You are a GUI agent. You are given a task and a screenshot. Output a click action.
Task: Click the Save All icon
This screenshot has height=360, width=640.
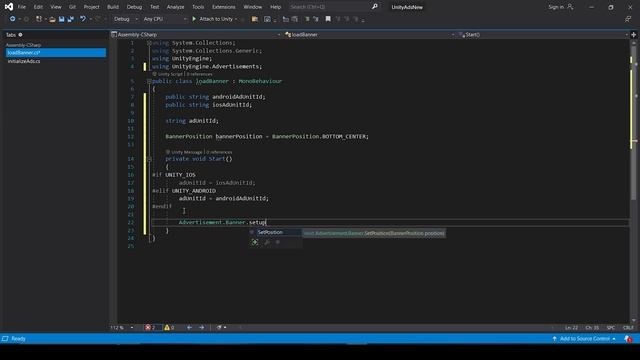click(x=71, y=19)
